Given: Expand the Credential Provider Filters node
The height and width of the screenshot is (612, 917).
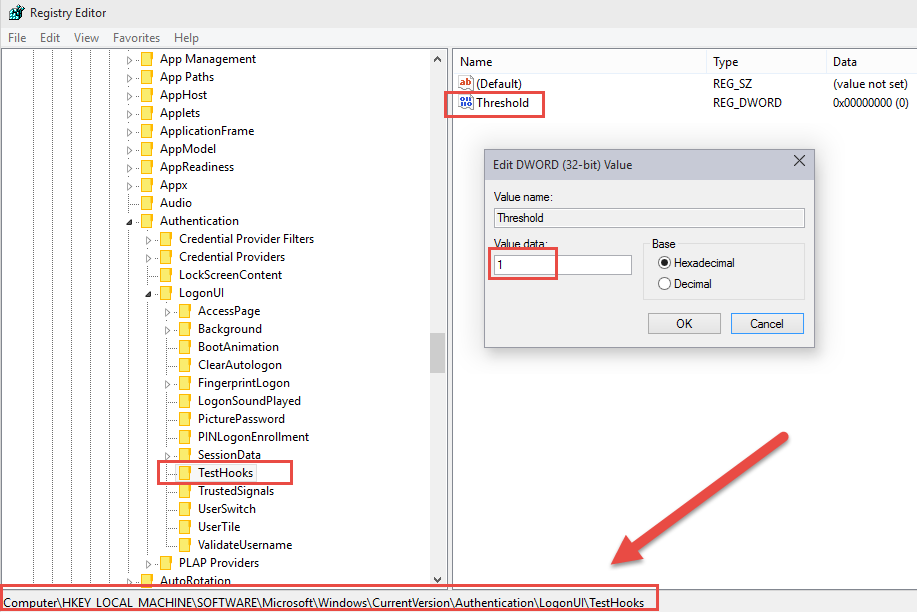Looking at the screenshot, I should pos(149,240).
